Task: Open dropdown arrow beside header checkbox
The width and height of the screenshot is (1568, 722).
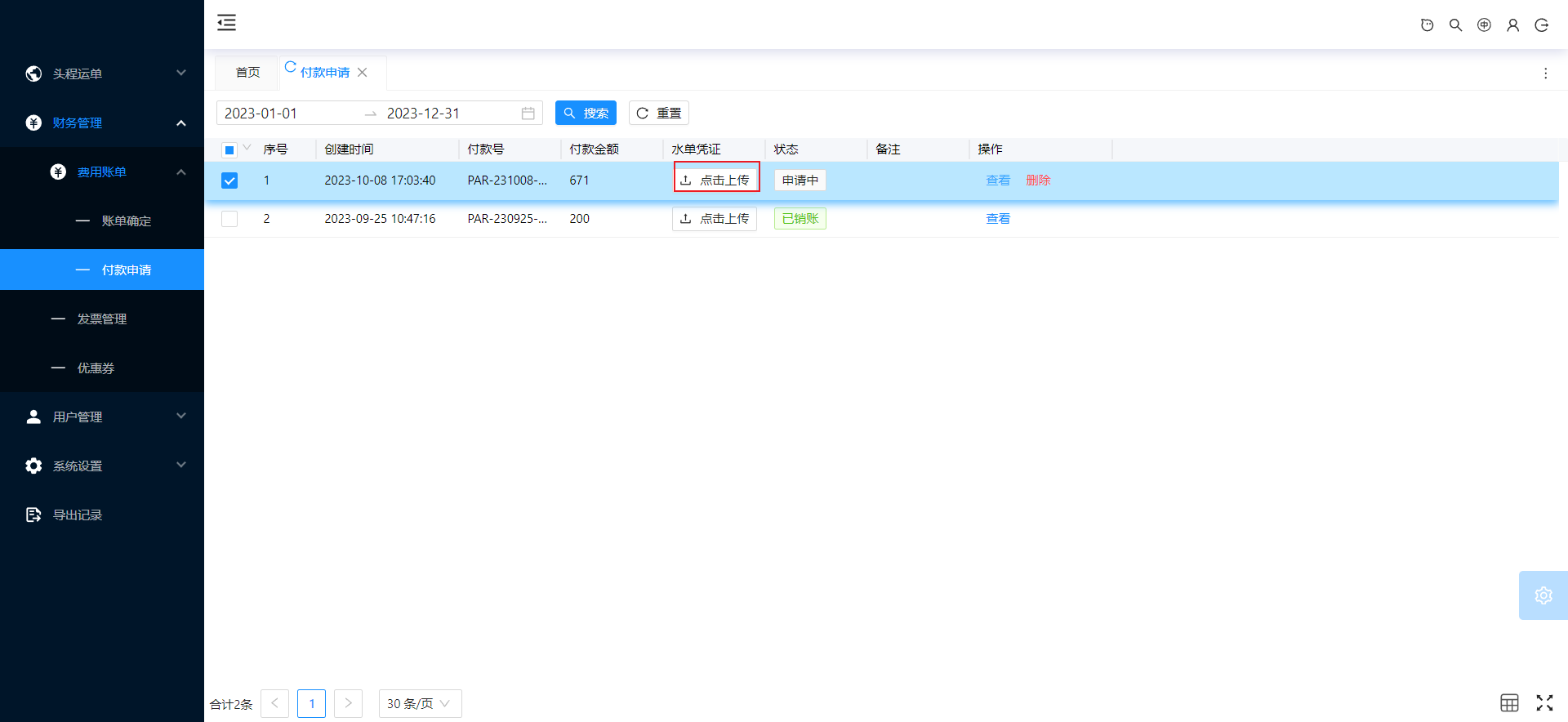Action: pyautogui.click(x=247, y=148)
